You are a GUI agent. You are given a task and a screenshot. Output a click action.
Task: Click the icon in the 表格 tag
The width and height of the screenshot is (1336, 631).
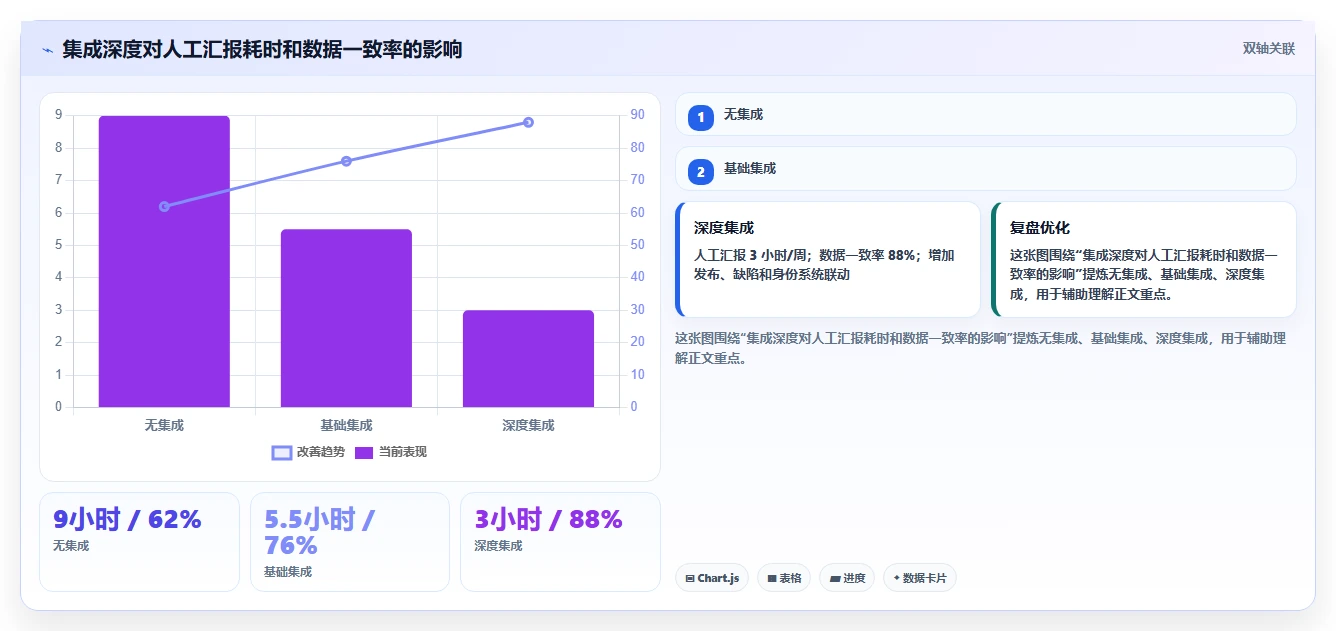tap(772, 578)
